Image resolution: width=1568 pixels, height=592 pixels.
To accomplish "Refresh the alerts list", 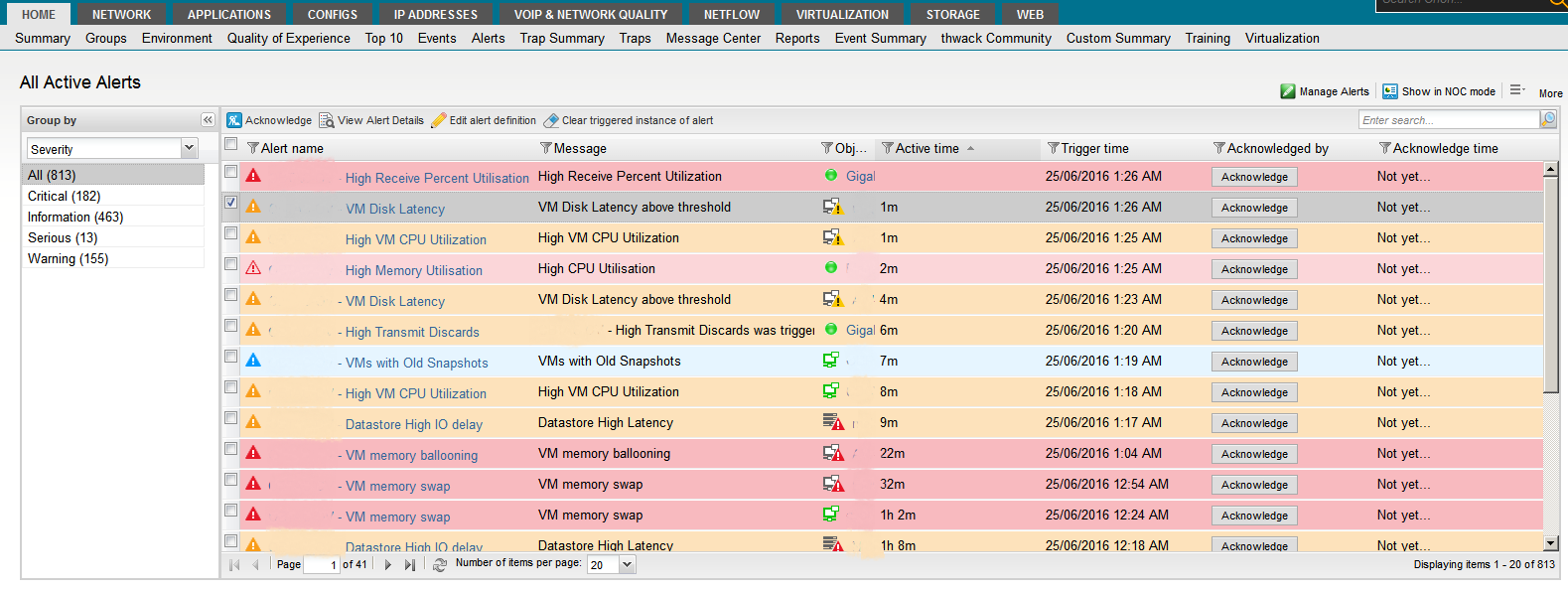I will click(440, 564).
